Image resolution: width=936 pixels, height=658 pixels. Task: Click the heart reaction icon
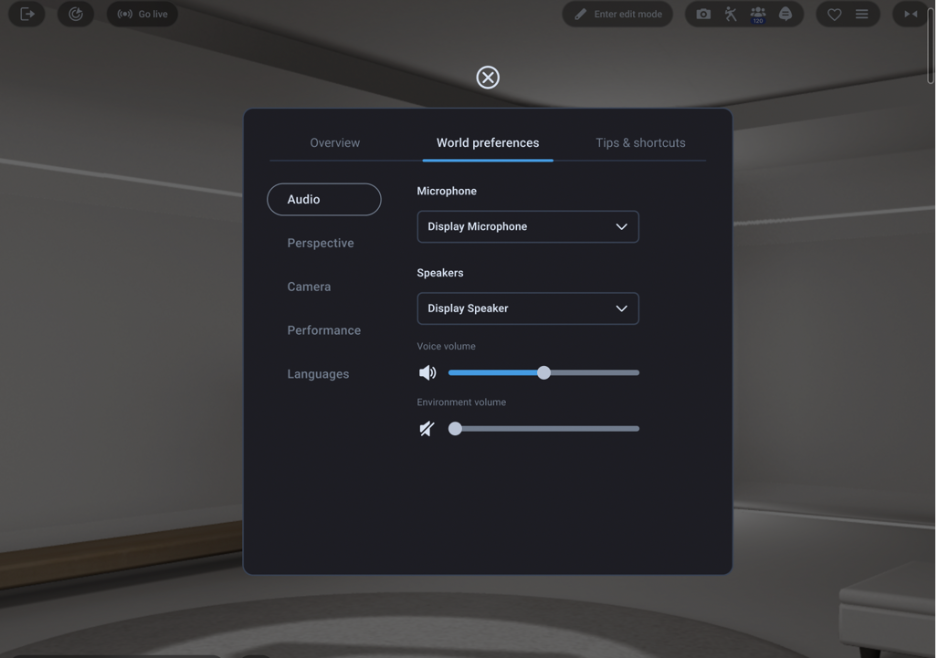(831, 14)
